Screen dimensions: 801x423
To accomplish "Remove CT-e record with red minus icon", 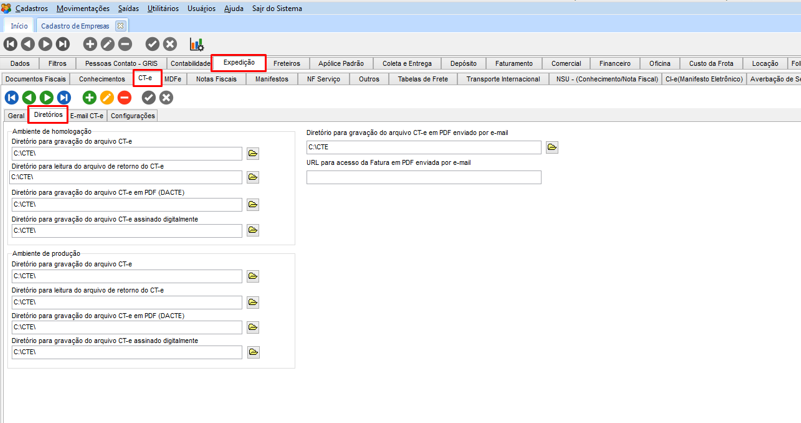I will (x=124, y=98).
